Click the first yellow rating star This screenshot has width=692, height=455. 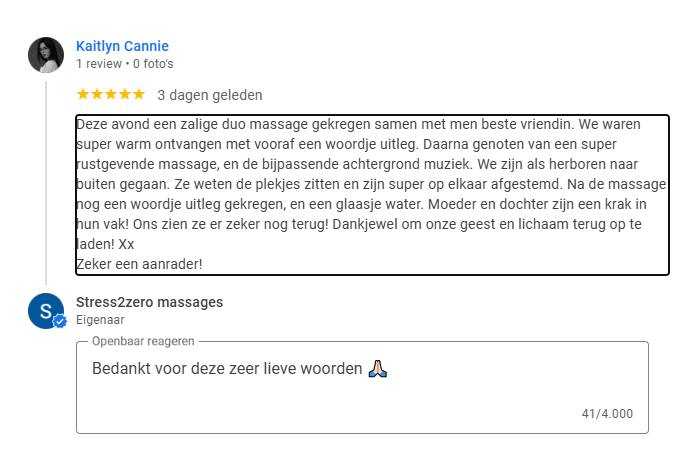tap(83, 95)
